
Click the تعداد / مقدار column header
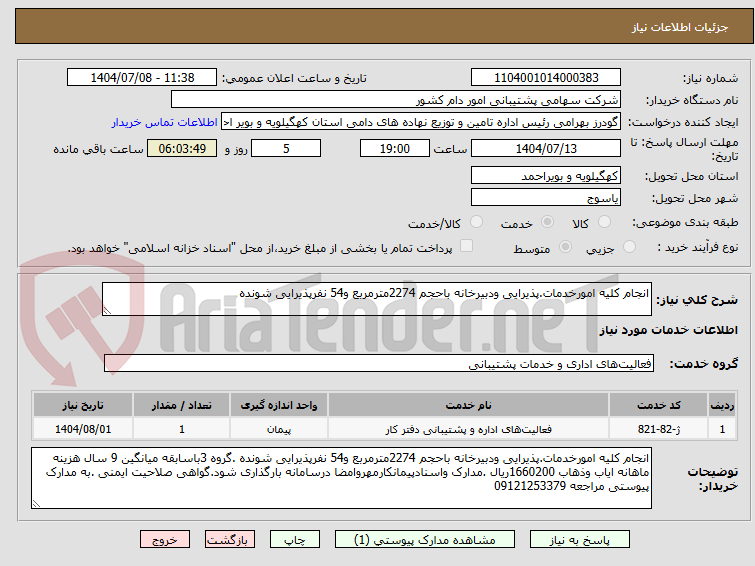[182, 405]
